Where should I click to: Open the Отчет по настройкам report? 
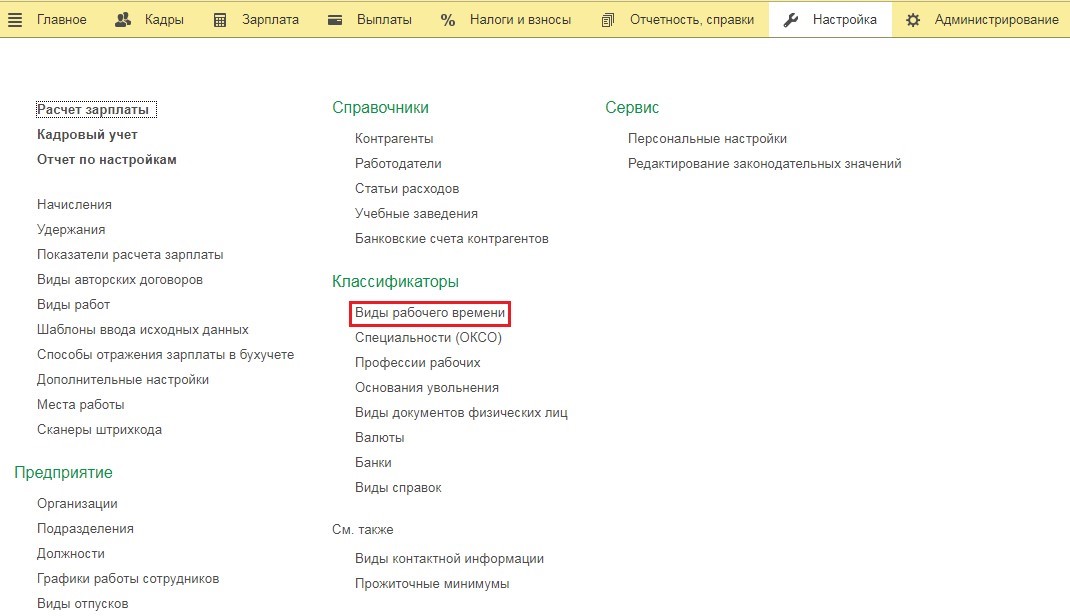point(106,158)
